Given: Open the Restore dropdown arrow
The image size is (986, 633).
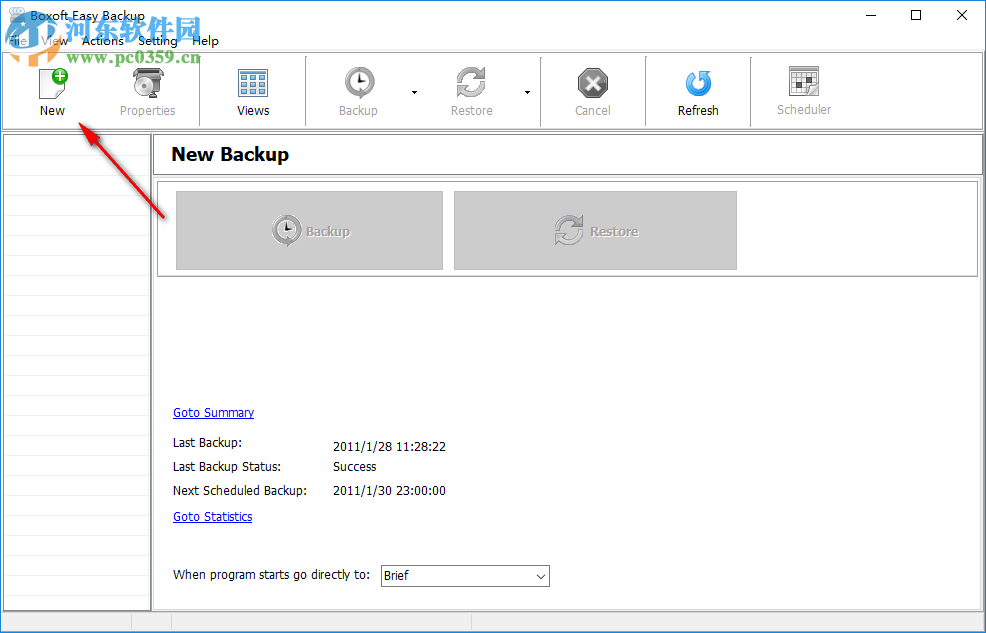Looking at the screenshot, I should click(x=527, y=91).
